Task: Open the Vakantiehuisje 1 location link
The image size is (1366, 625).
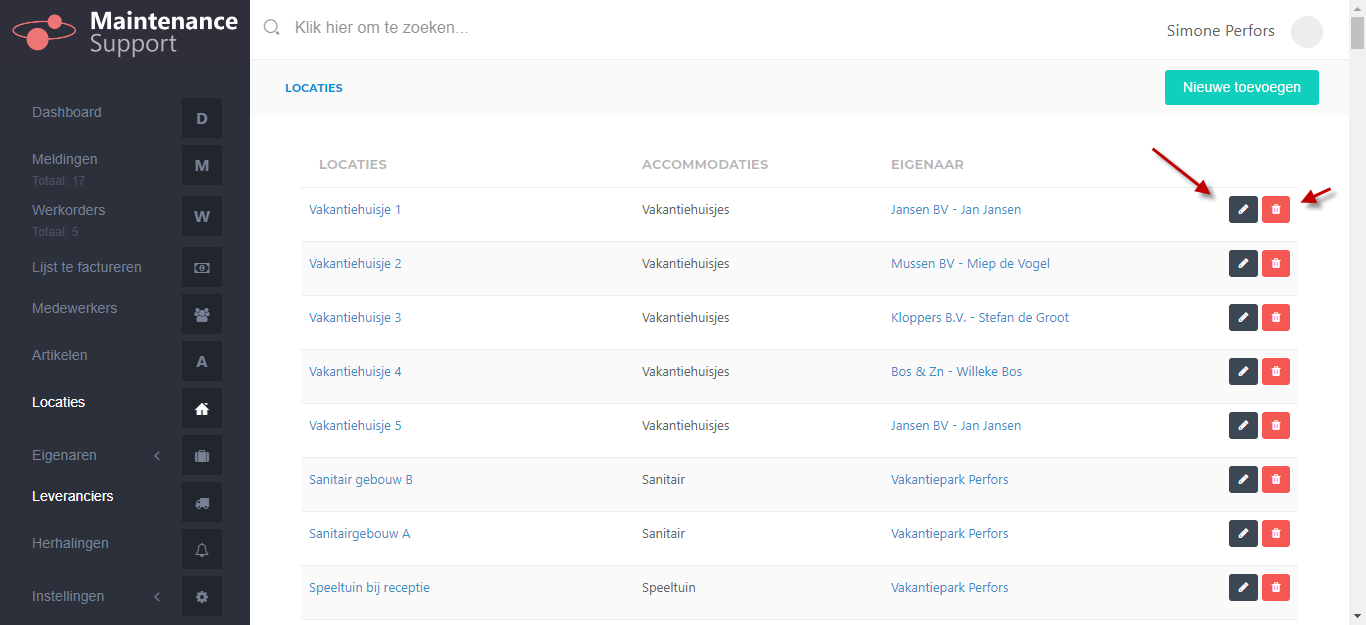Action: coord(355,210)
